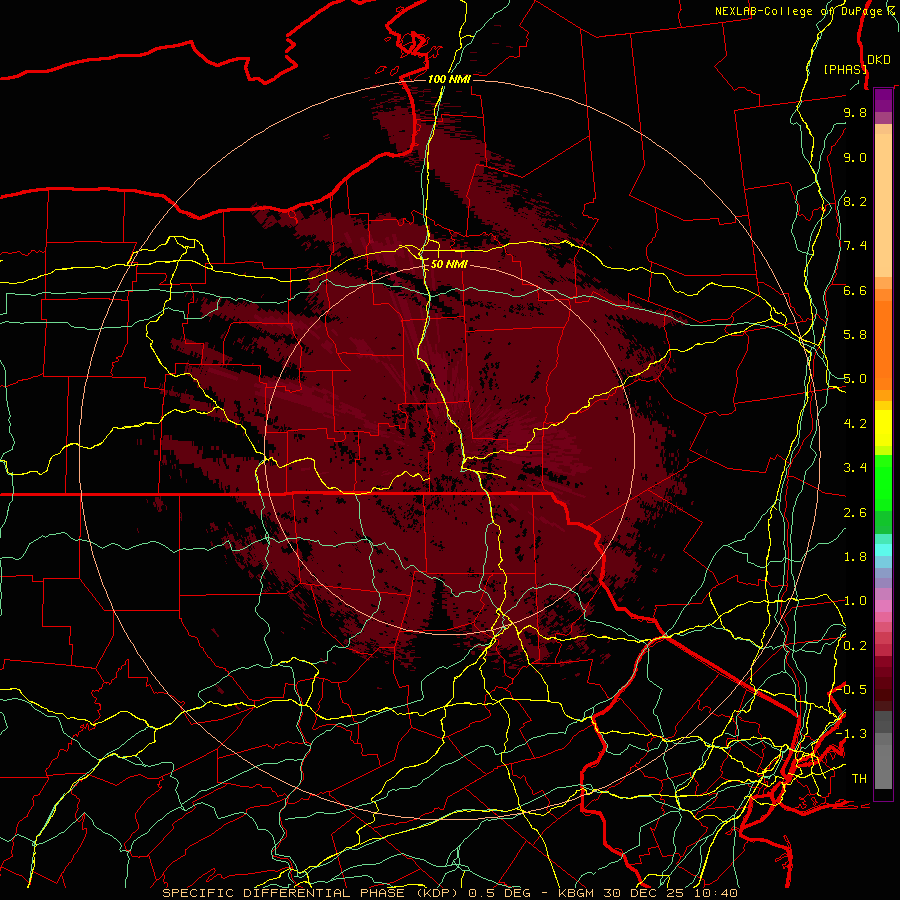The height and width of the screenshot is (900, 900).
Task: Click the -1.3 legend value
Action: 851,734
